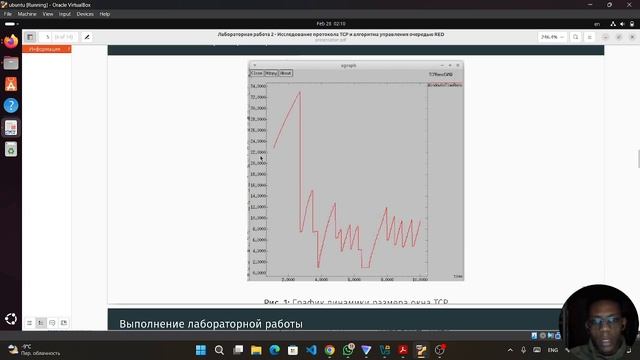Screen dimensions: 640x360
Task: Open the Input menu
Action: pos(64,14)
